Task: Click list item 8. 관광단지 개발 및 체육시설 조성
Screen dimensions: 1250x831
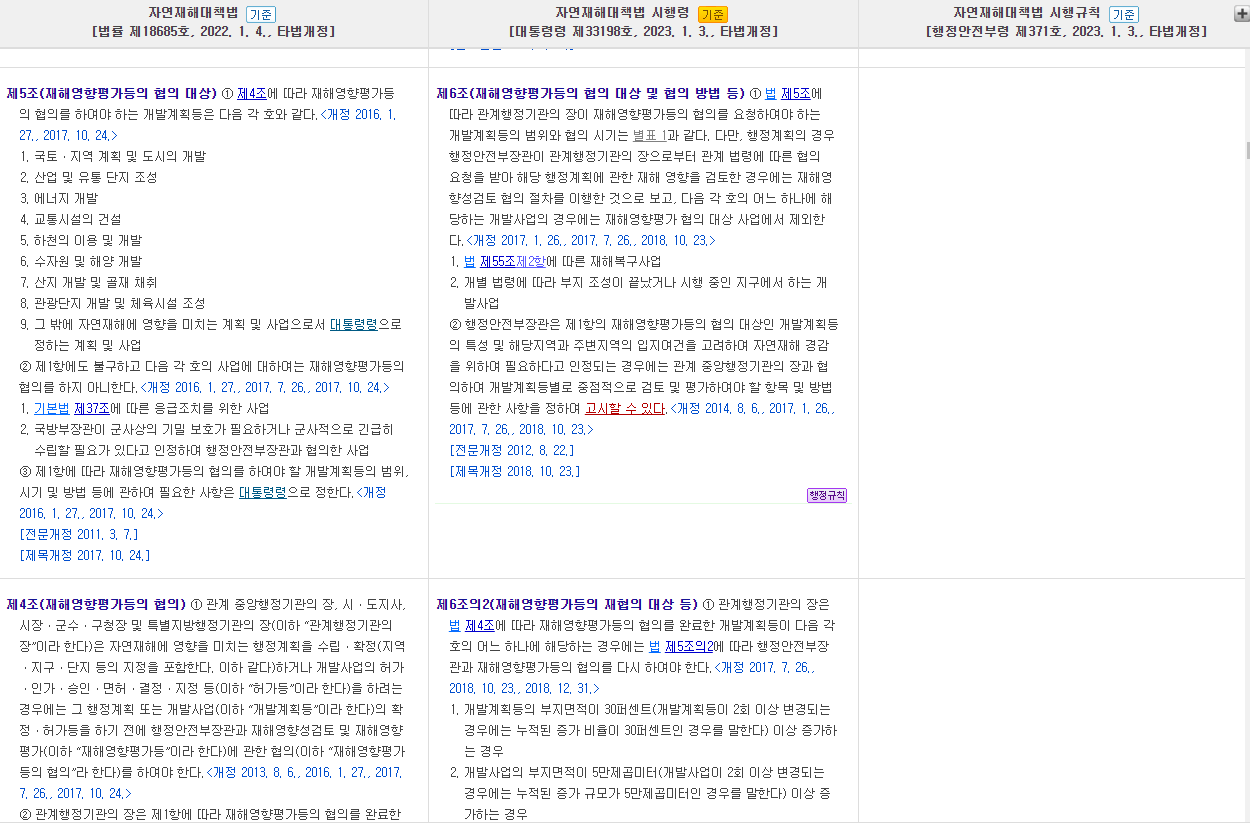Action: pos(112,303)
